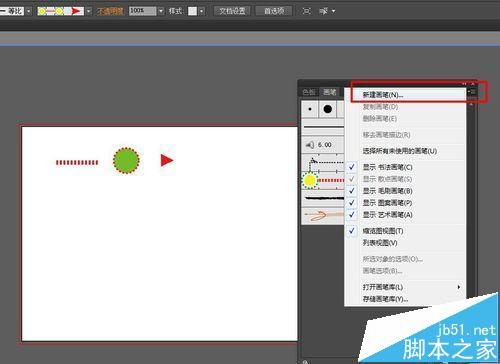Click the 100% opacity input field
Viewport: 500px width, 364px height.
pyautogui.click(x=142, y=11)
